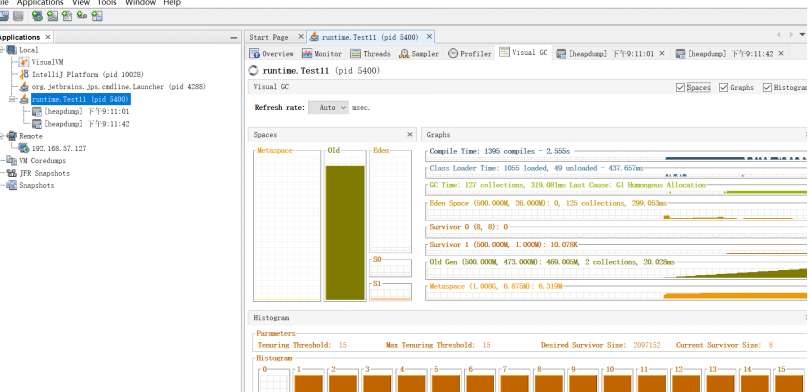This screenshot has width=808, height=392.
Task: Click the IntelliJ Platform process icon
Action: [24, 74]
